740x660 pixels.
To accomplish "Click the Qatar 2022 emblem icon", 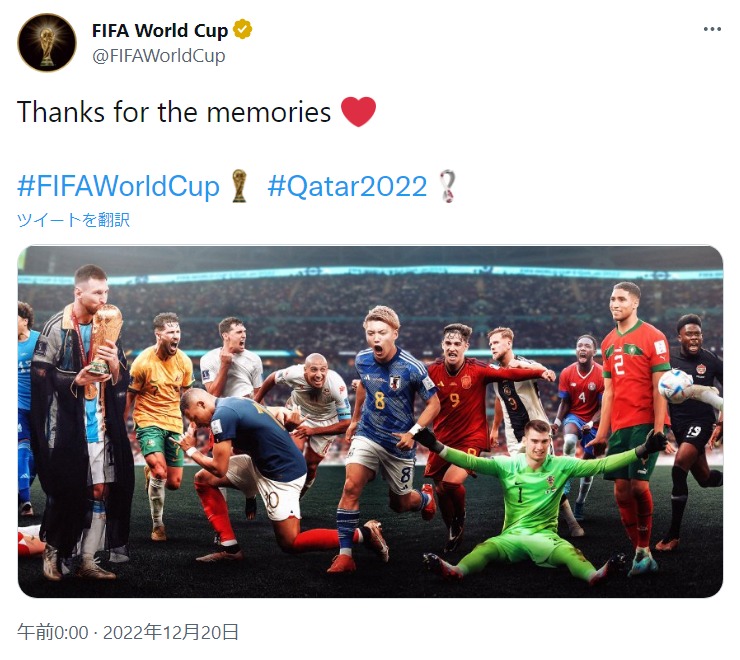I will (447, 186).
